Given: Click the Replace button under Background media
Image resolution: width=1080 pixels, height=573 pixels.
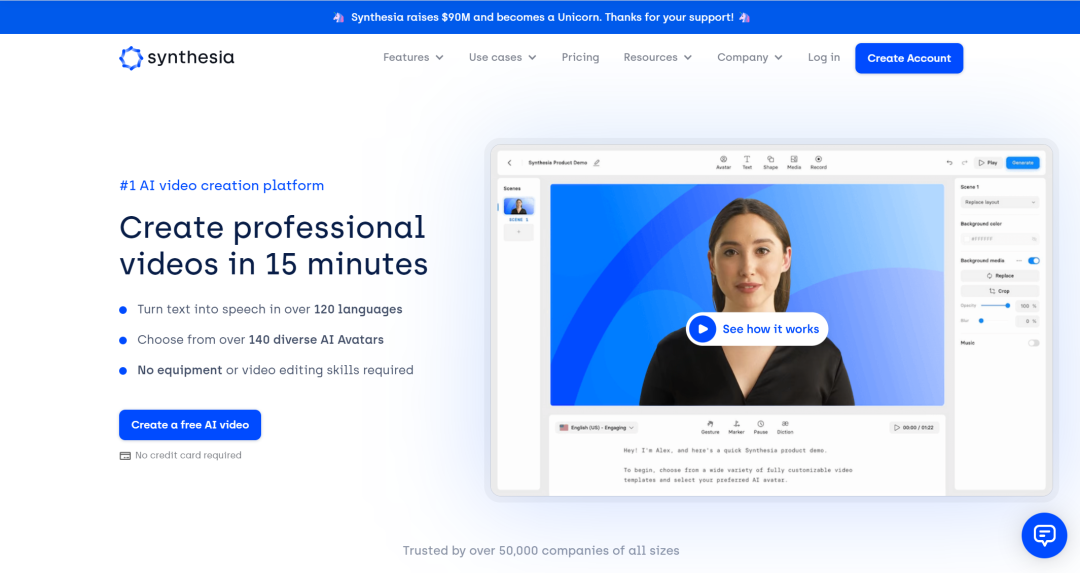Looking at the screenshot, I should [999, 275].
